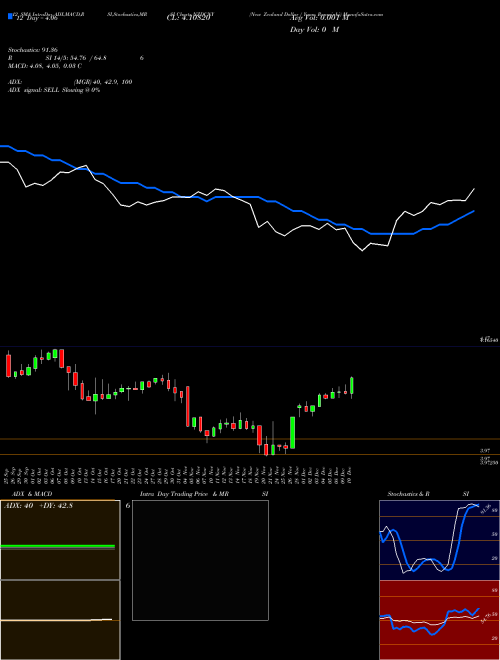Image resolution: width=500 pixels, height=660 pixels.
Task: Click the first red candlestick on the left
Action: click(8, 365)
